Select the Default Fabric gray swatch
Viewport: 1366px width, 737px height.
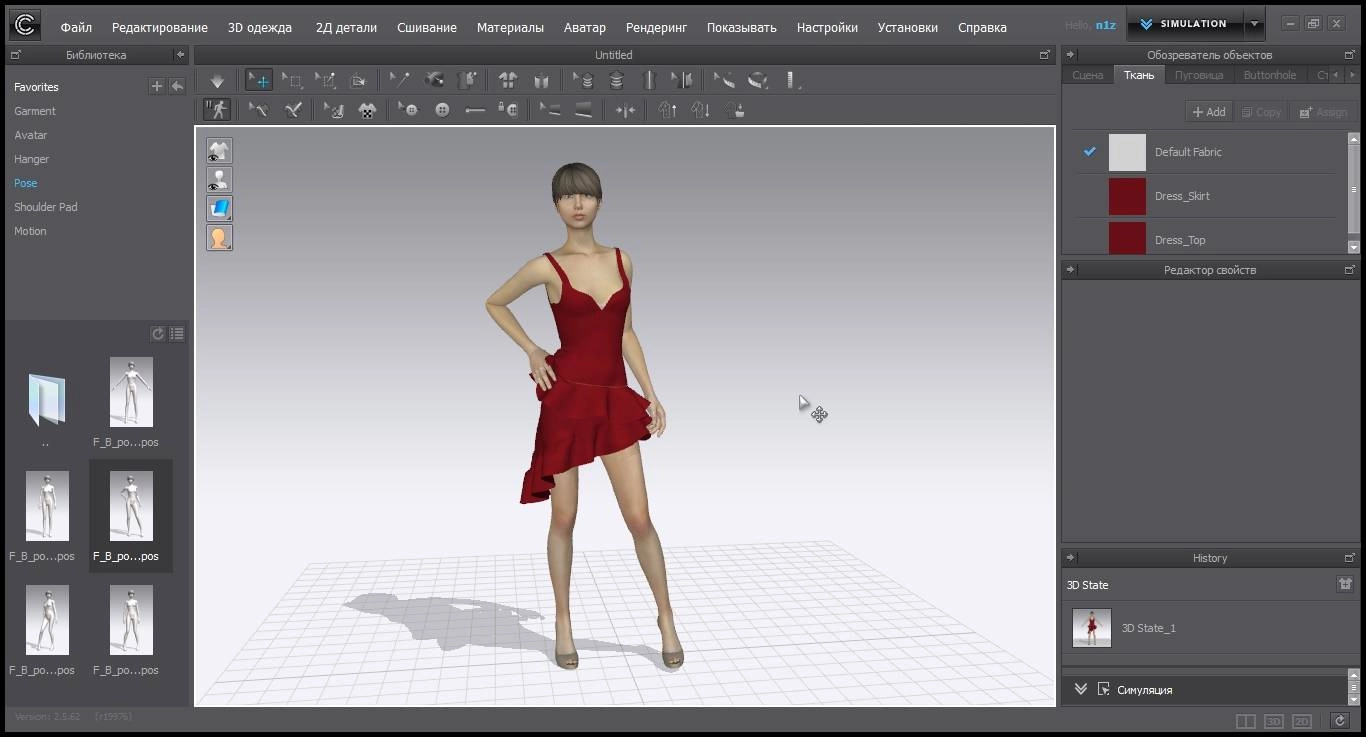pyautogui.click(x=1127, y=152)
